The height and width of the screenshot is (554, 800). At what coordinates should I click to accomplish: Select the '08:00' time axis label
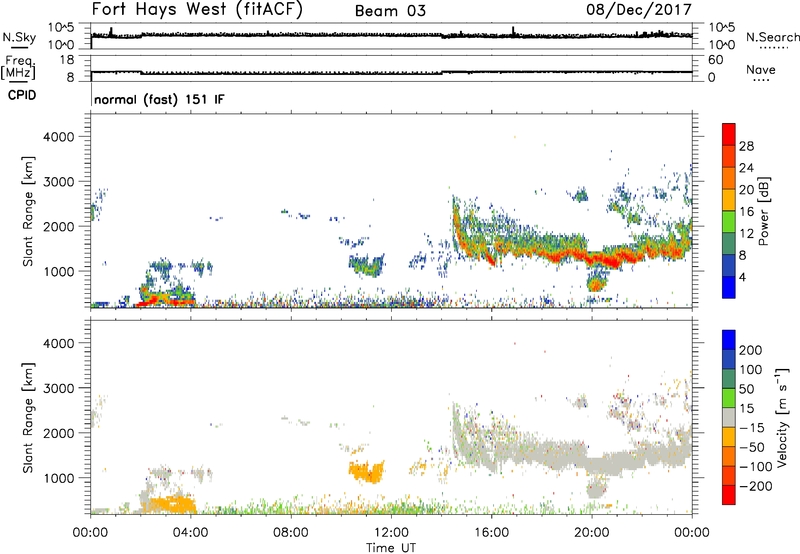(x=291, y=533)
